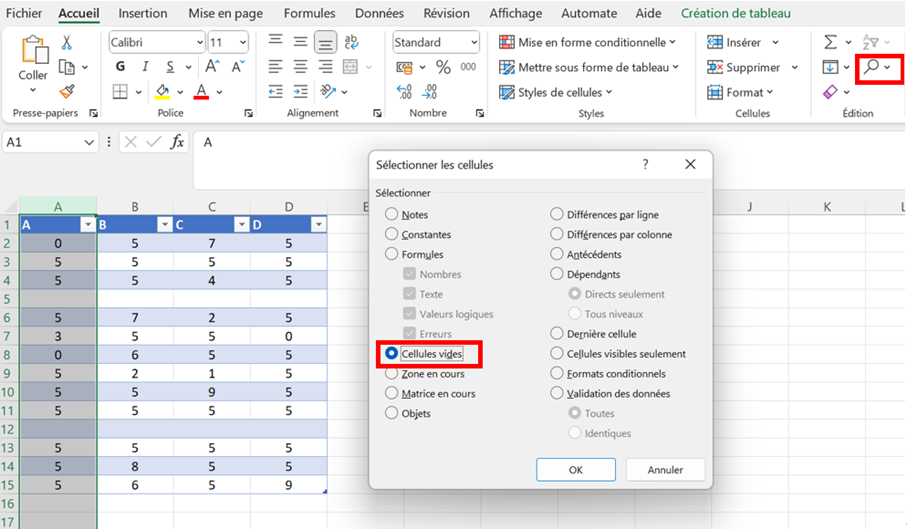Open the Standard number format dropdown
This screenshot has width=907, height=529.
[x=474, y=42]
